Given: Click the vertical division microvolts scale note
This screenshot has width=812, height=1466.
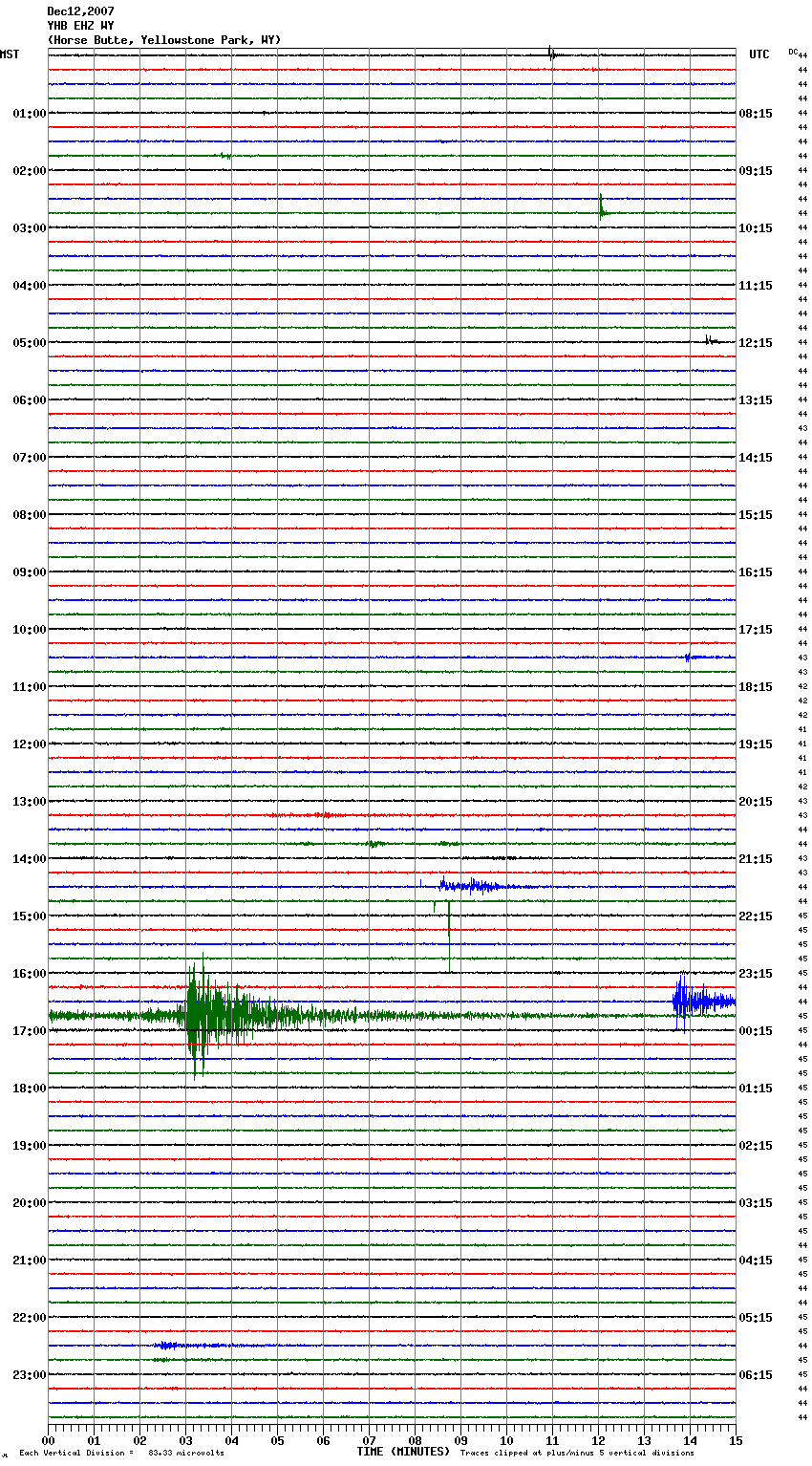Looking at the screenshot, I should pyautogui.click(x=121, y=1454).
